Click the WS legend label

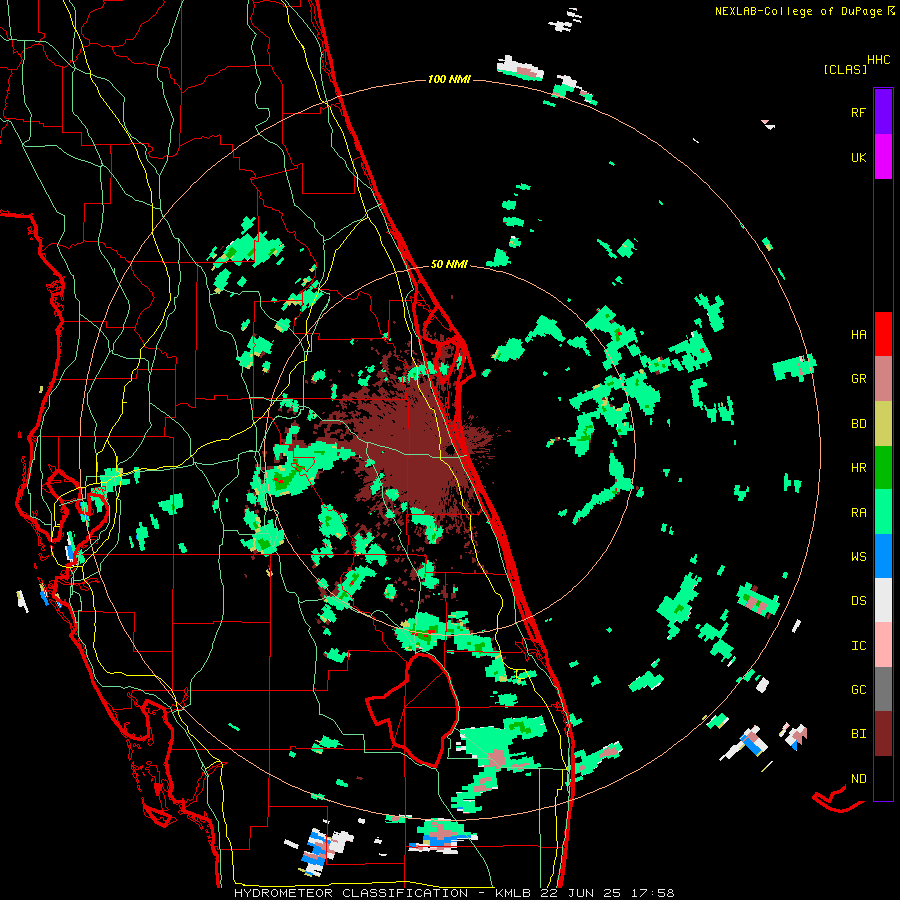point(858,557)
